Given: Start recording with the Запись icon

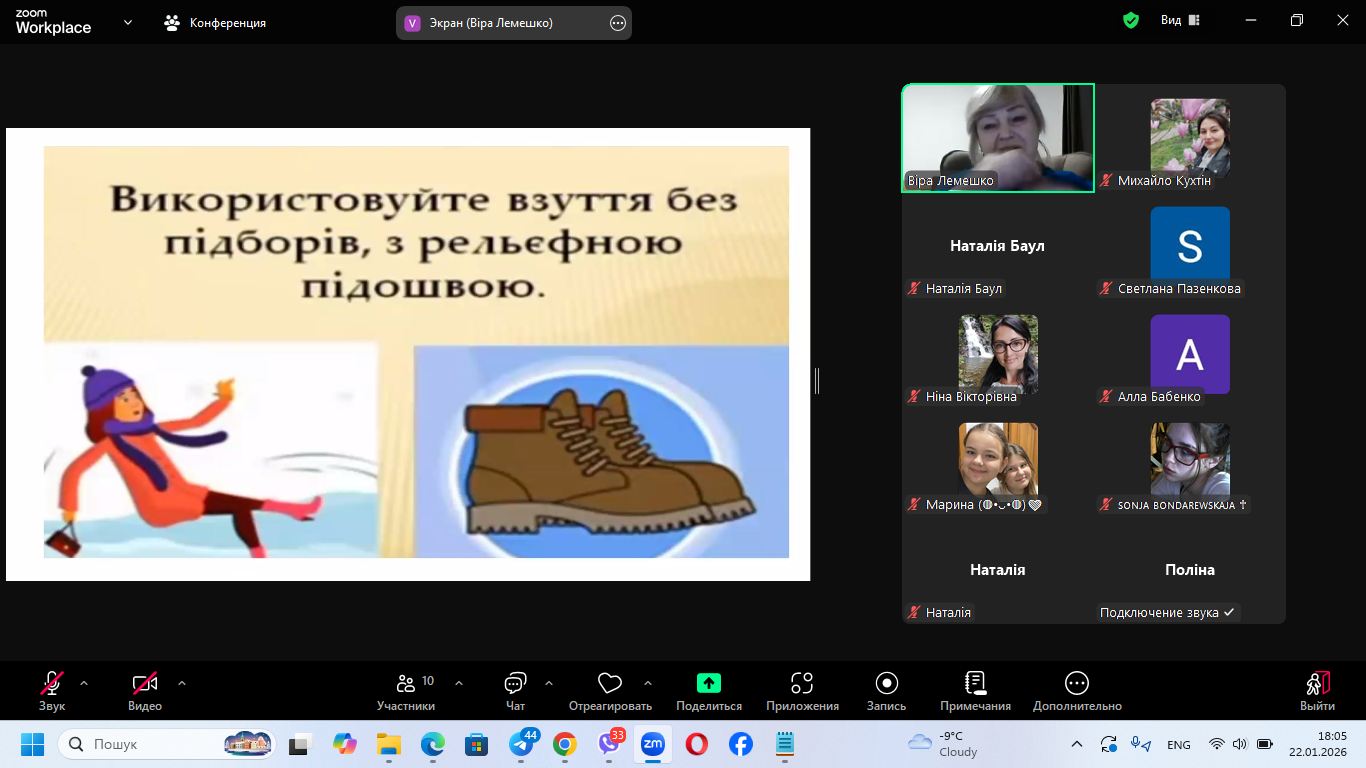Looking at the screenshot, I should [886, 683].
